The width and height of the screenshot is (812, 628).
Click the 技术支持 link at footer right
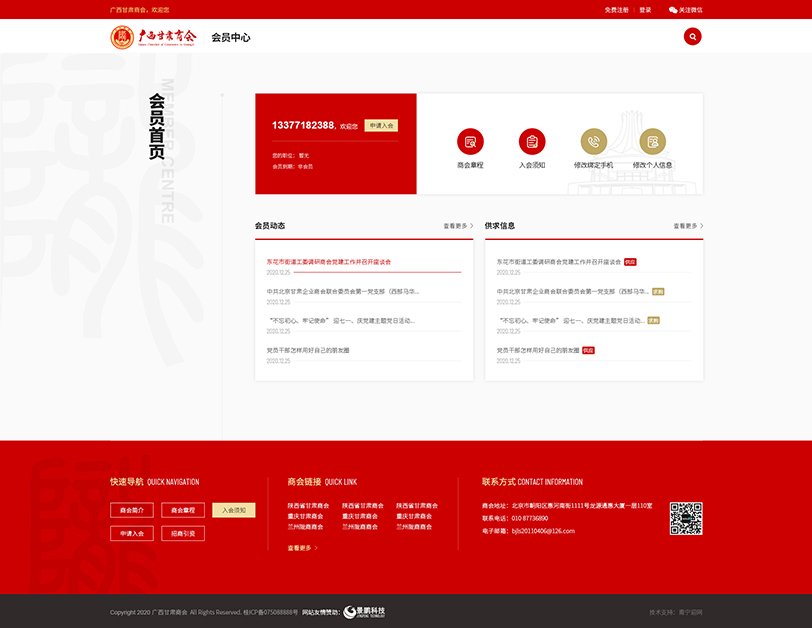point(676,612)
